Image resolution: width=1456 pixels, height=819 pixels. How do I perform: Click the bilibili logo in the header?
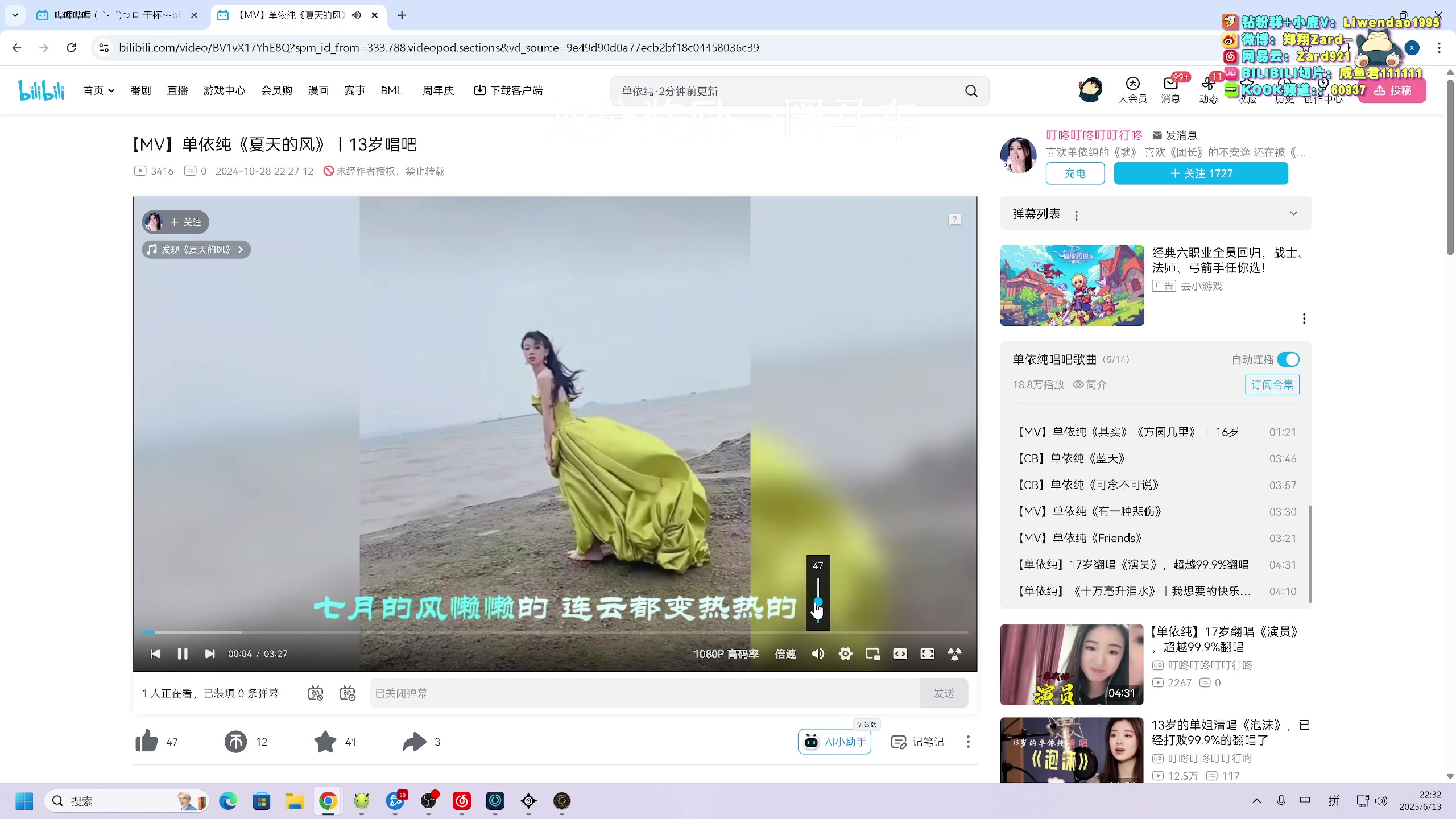coord(41,90)
